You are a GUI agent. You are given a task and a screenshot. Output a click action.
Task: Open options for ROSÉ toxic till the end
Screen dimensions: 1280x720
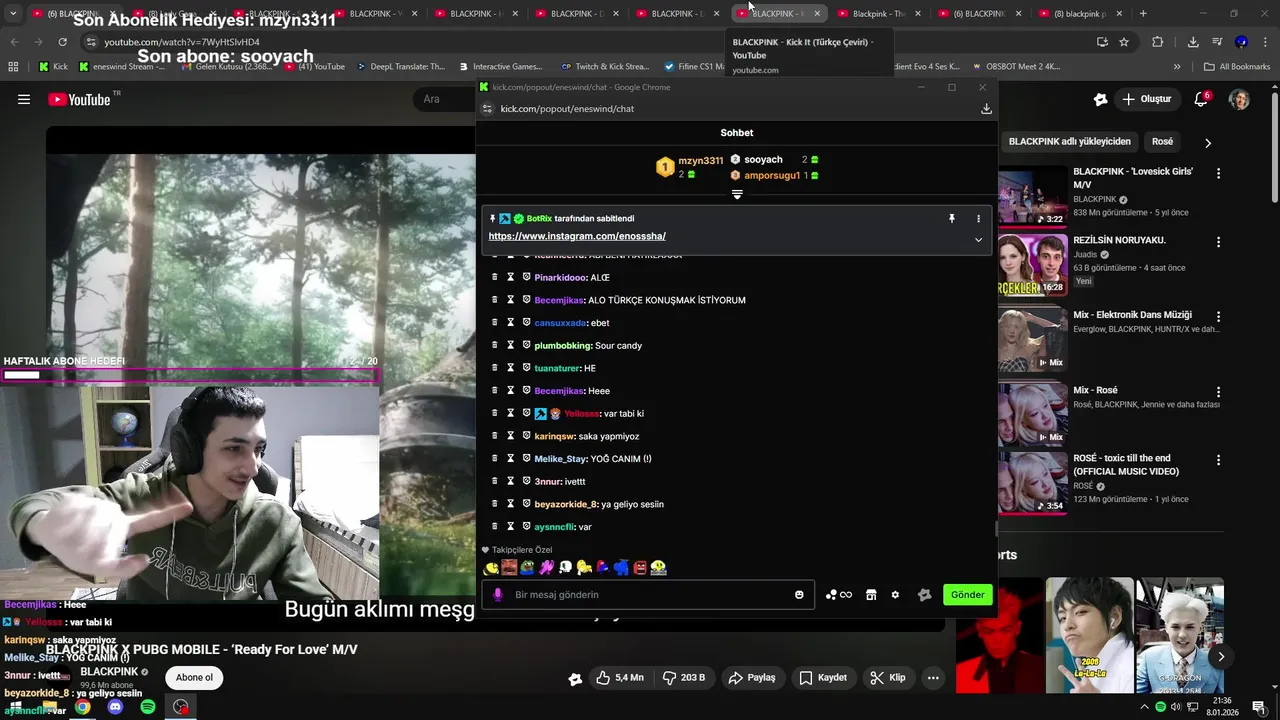[x=1218, y=460]
